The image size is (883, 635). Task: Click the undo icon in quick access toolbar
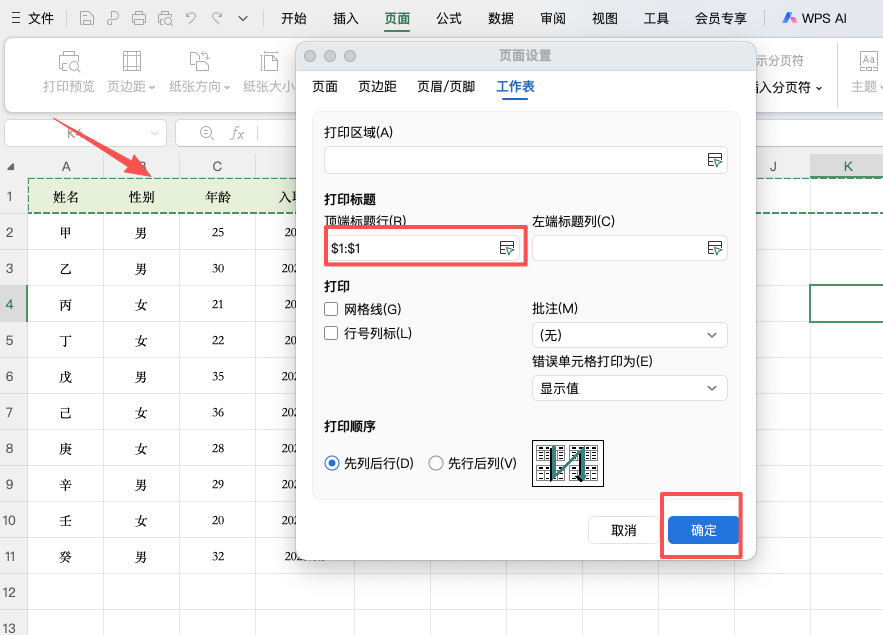point(191,18)
